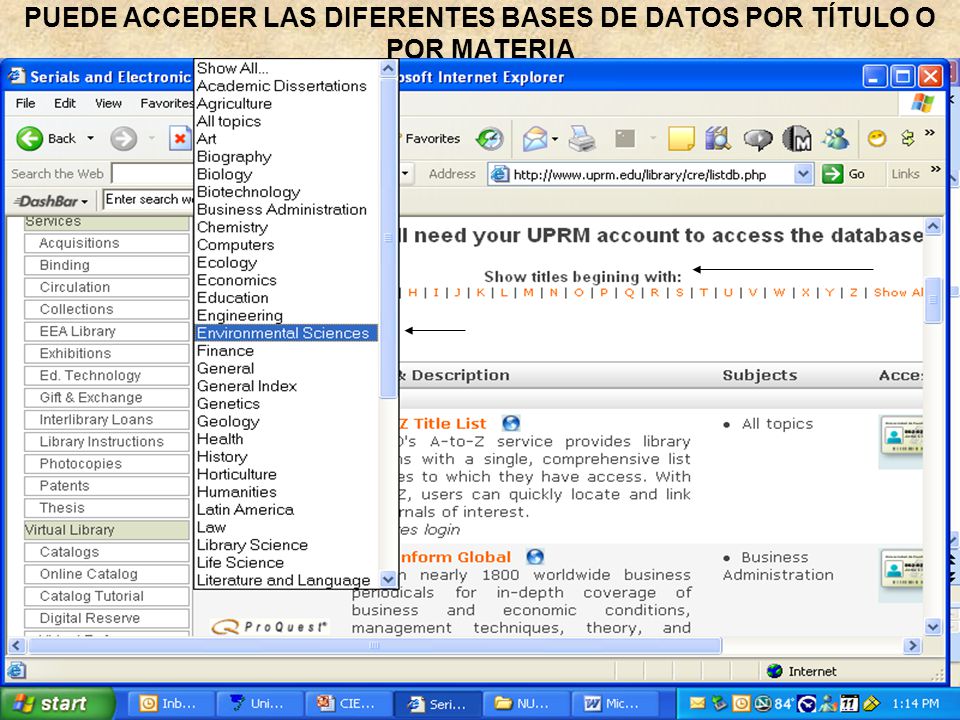Image resolution: width=960 pixels, height=720 pixels.
Task: Click the Discuss speech bubble icon
Action: [x=758, y=140]
